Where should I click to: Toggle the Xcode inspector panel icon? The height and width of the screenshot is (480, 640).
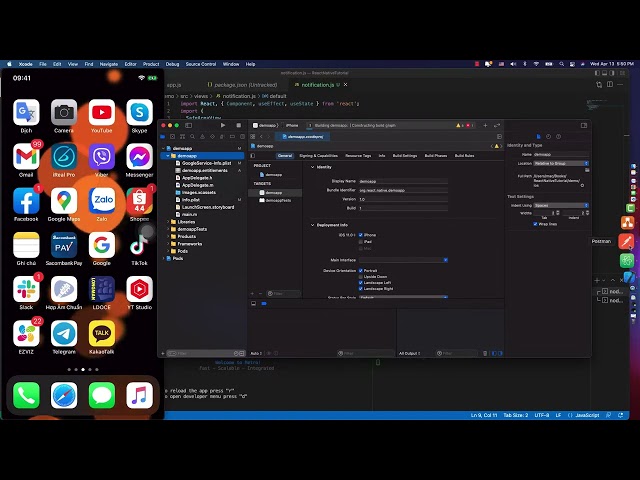pos(584,125)
